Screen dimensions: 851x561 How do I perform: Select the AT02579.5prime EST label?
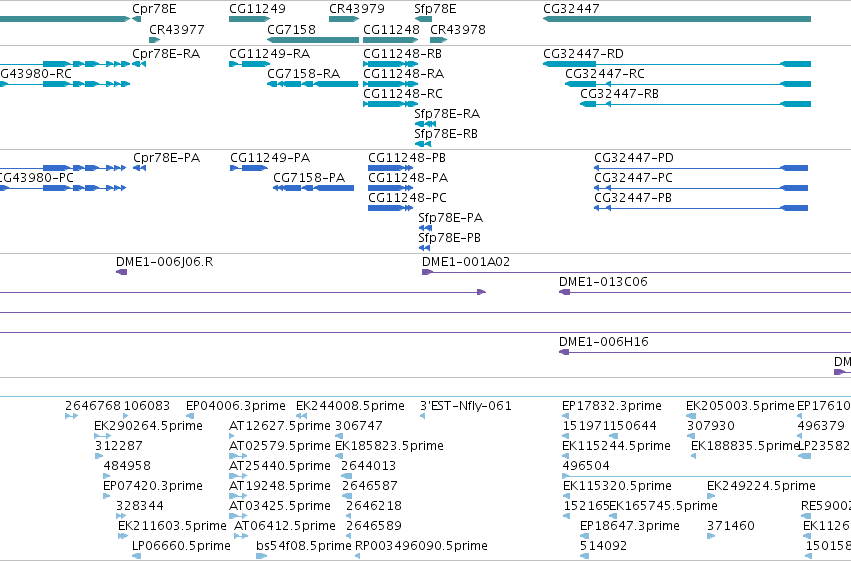280,446
